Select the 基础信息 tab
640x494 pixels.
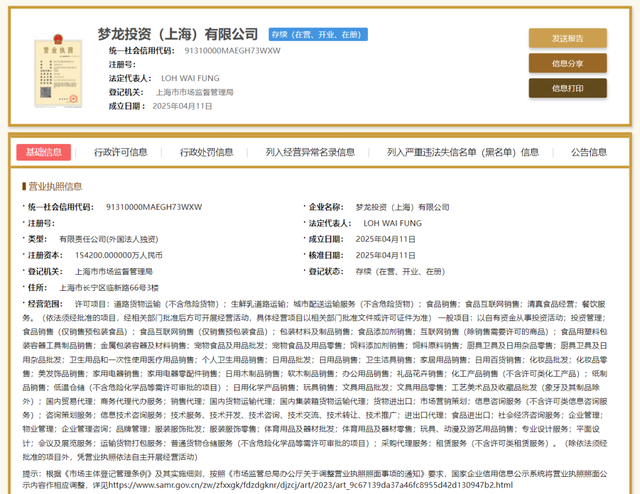coord(44,152)
